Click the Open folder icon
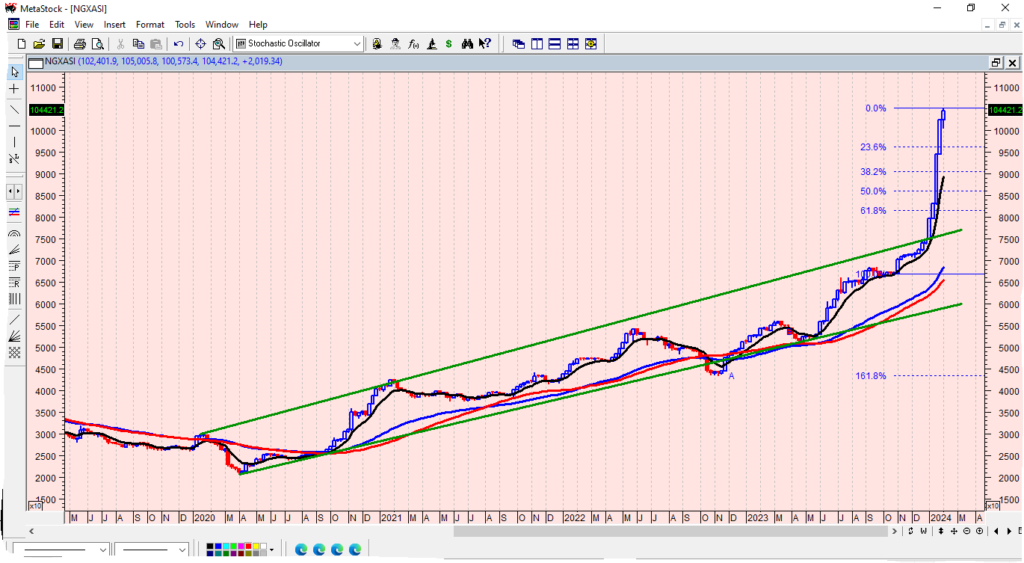Viewport: 1024px width, 563px height. 39,44
